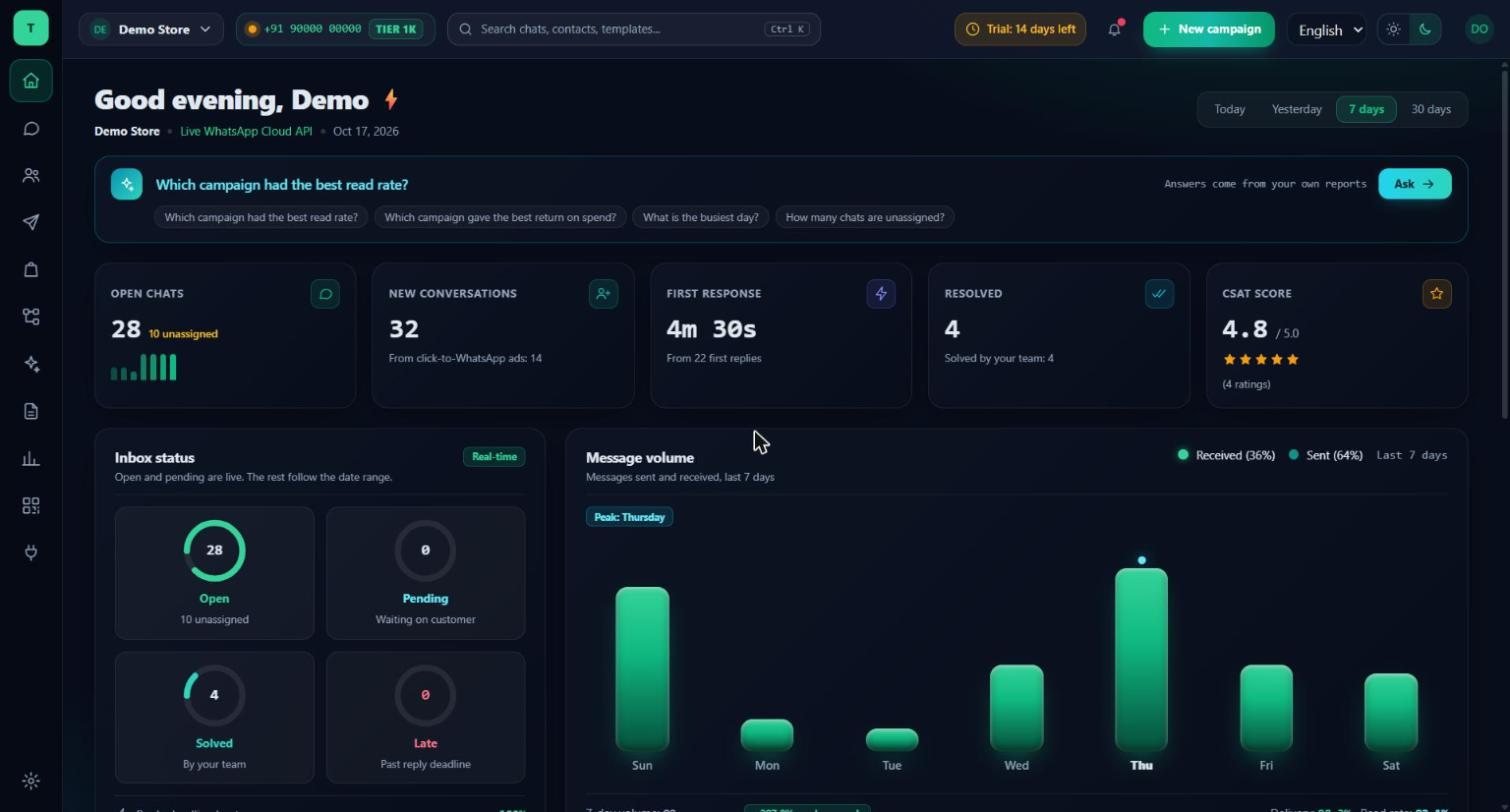The width and height of the screenshot is (1510, 812).
Task: Click the Resolved double-check icon
Action: [1159, 294]
